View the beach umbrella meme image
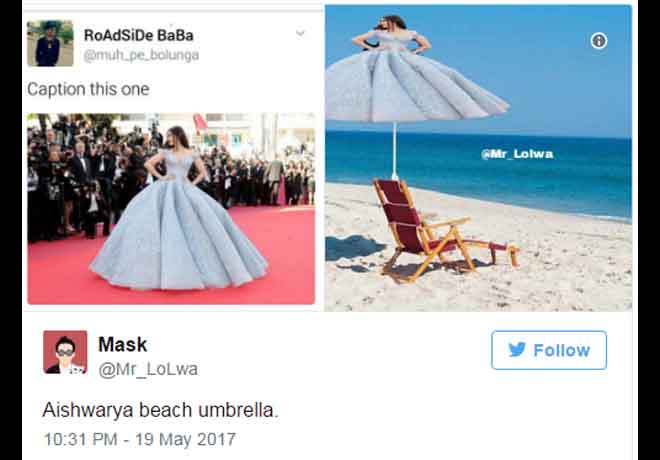The image size is (660, 460). click(x=478, y=158)
